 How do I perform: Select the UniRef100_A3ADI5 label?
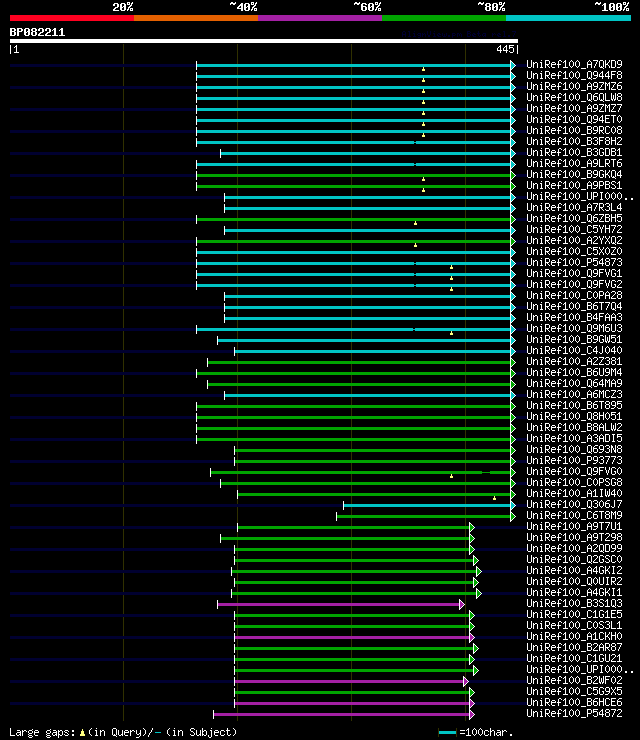click(574, 438)
